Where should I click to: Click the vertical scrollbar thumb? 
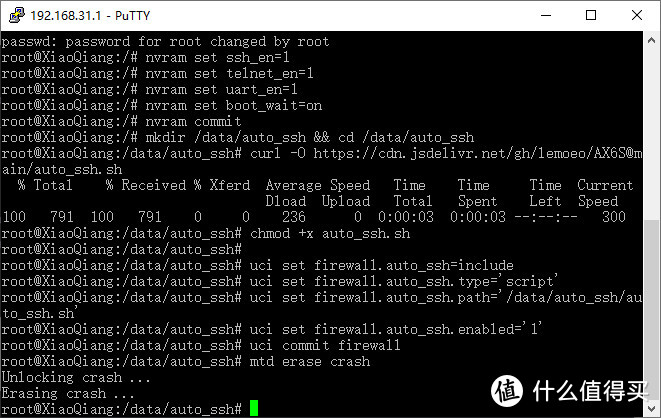pyautogui.click(x=651, y=310)
